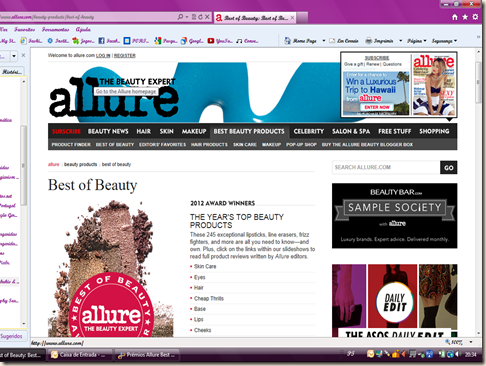Open a new blank tab
This screenshot has height=366, width=486.
[x=302, y=18]
